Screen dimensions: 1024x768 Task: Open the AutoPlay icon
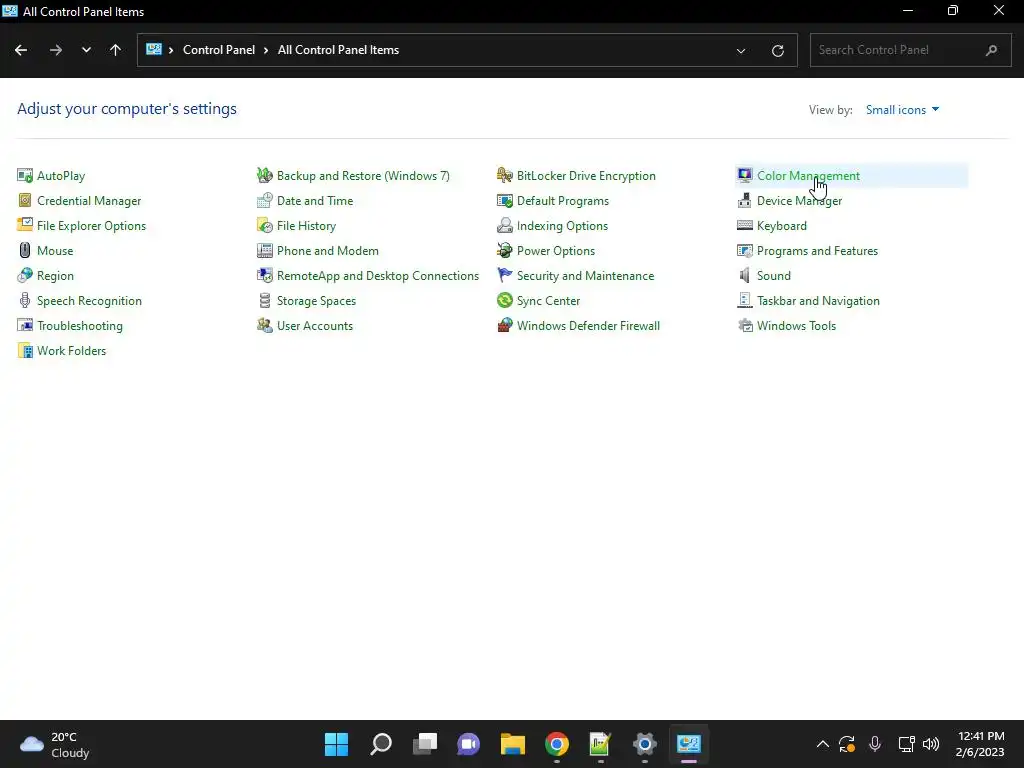click(25, 176)
